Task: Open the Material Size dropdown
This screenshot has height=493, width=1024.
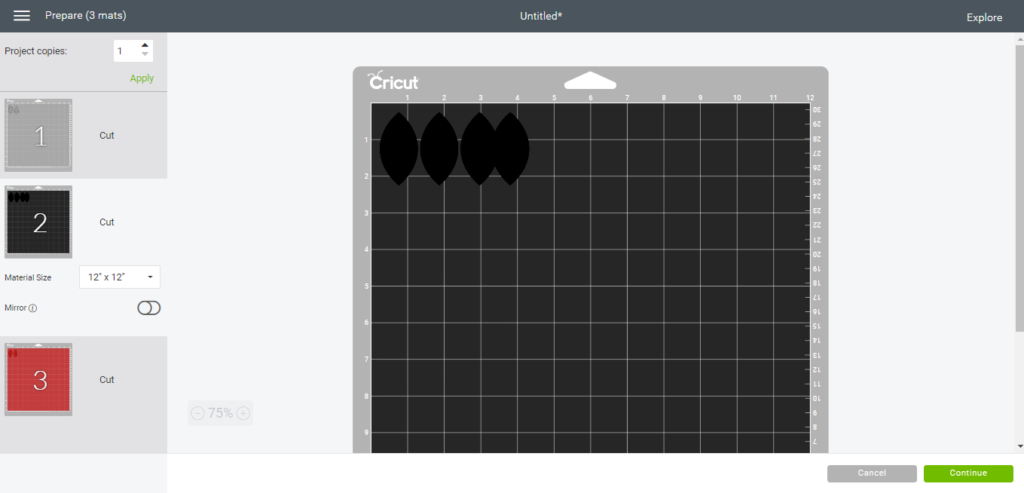Action: tap(119, 277)
